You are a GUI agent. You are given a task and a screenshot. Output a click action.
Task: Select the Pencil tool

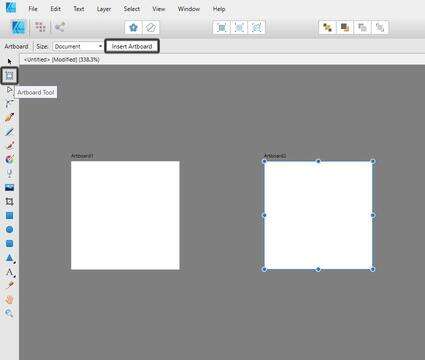pyautogui.click(x=9, y=131)
